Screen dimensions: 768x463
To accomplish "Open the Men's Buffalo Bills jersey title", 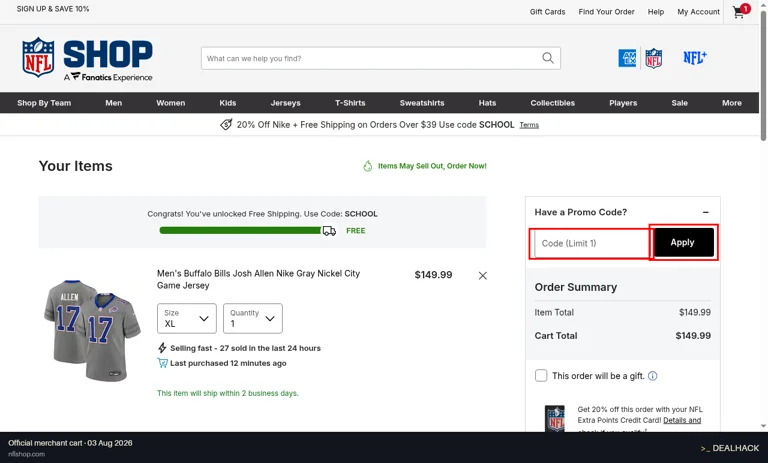I will (x=258, y=279).
